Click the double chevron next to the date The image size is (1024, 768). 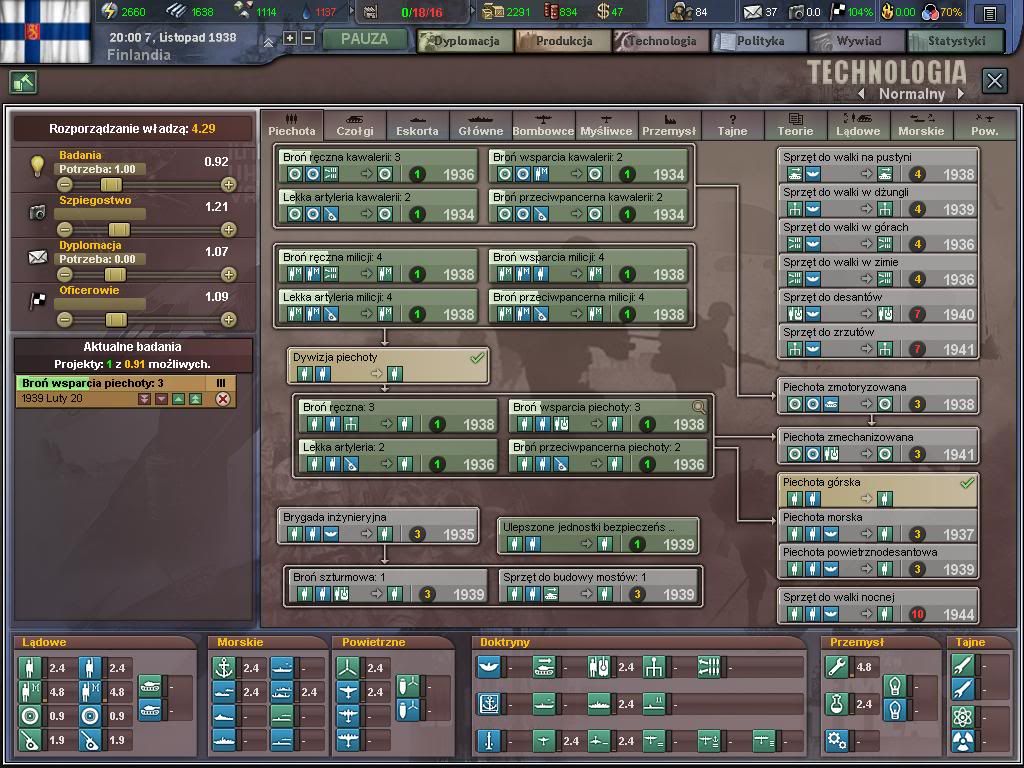click(268, 41)
